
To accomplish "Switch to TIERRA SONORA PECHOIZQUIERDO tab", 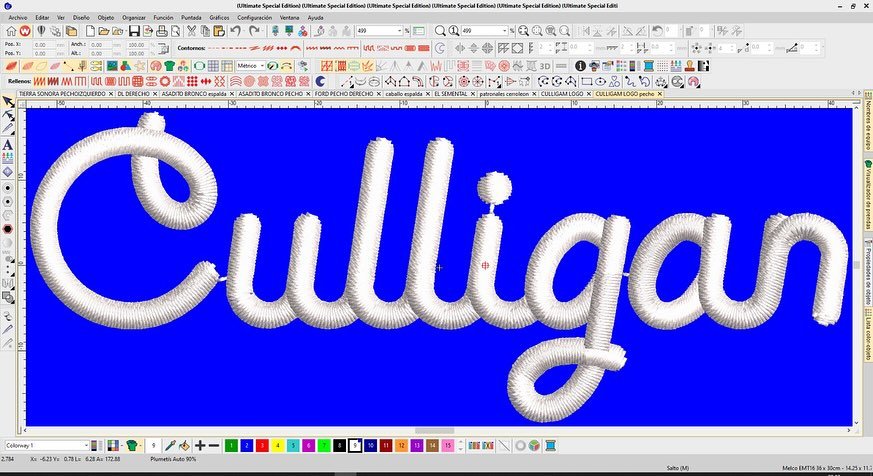I will click(x=62, y=94).
